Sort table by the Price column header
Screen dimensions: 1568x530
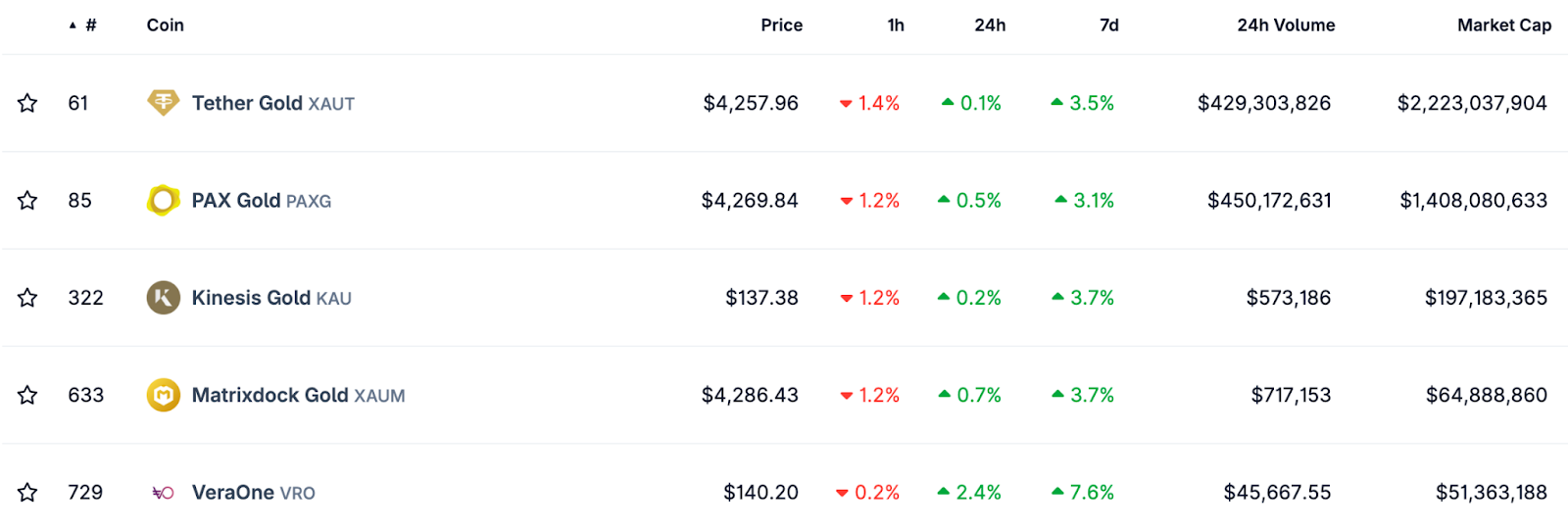[781, 25]
